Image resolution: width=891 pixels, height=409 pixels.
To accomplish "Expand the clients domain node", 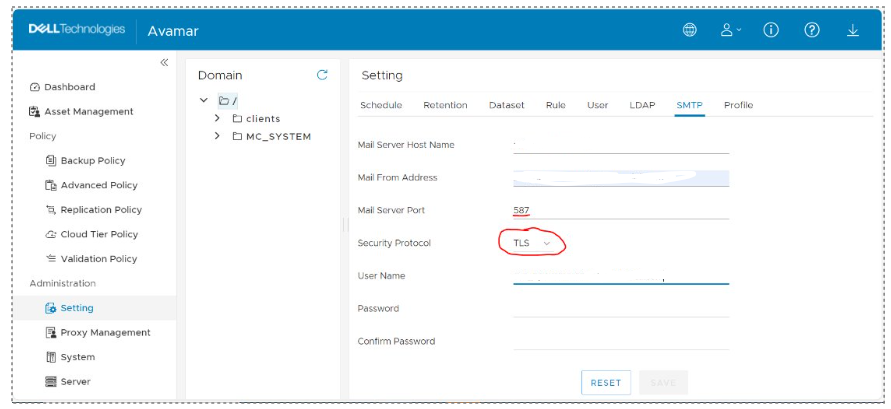I will click(x=217, y=118).
